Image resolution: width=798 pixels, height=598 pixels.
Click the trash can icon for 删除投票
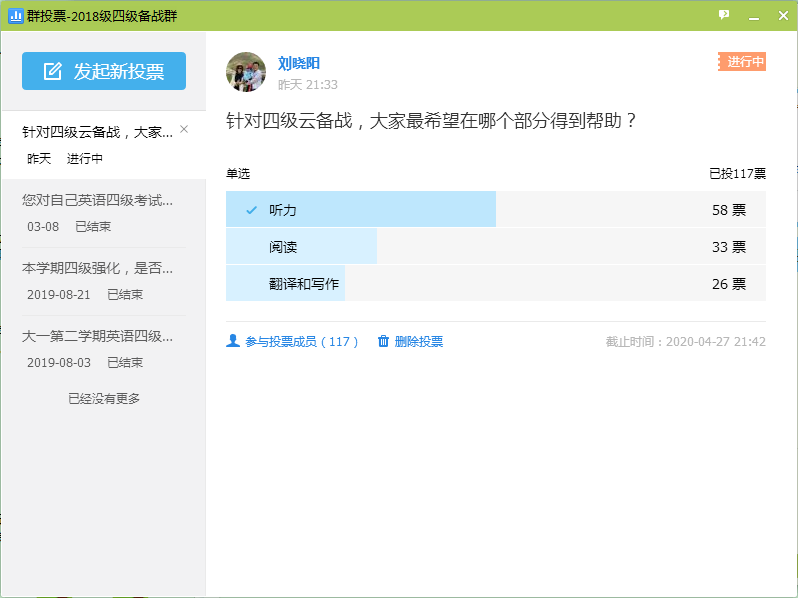(383, 341)
